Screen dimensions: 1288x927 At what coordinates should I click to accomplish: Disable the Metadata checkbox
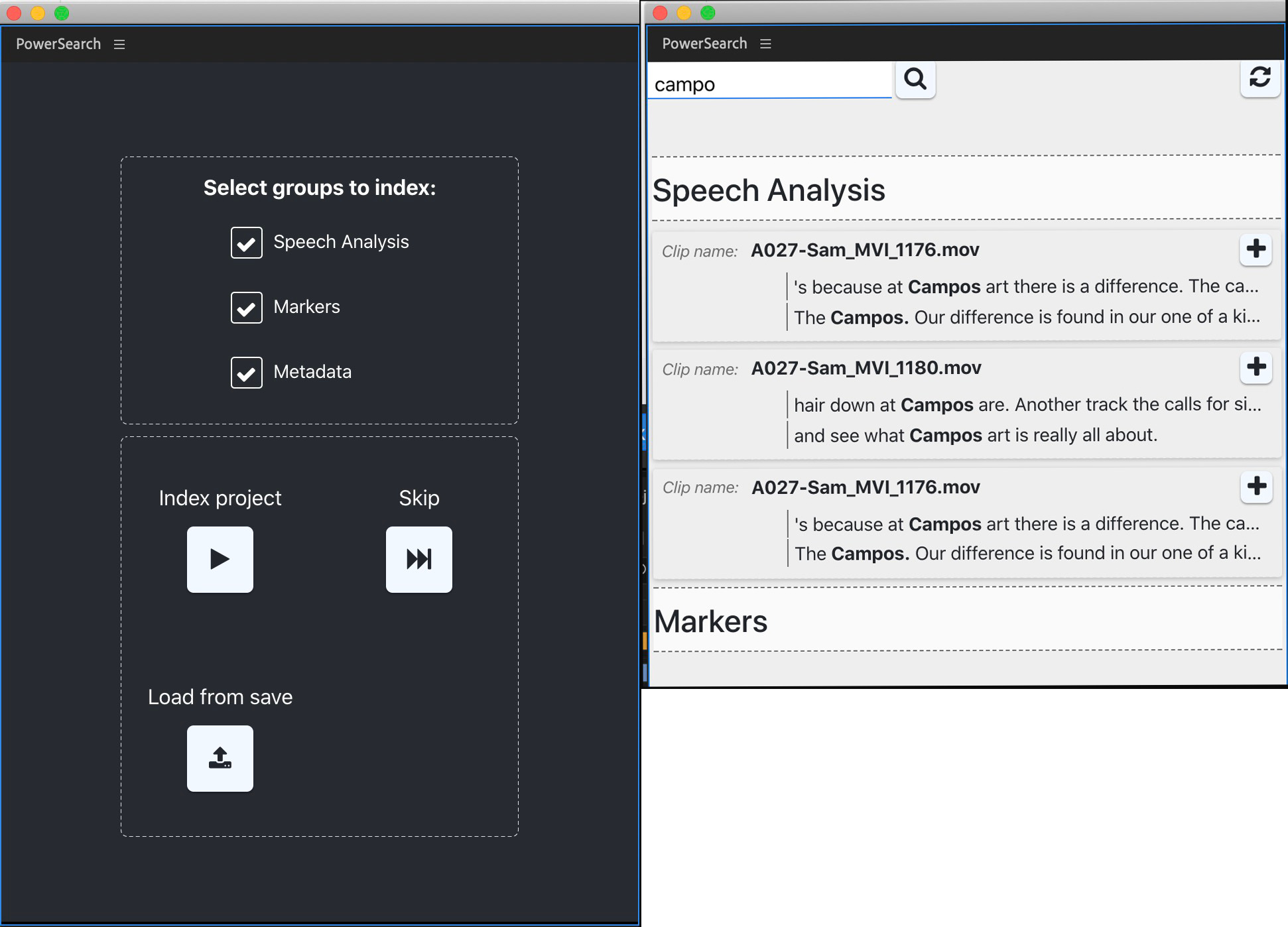point(246,371)
